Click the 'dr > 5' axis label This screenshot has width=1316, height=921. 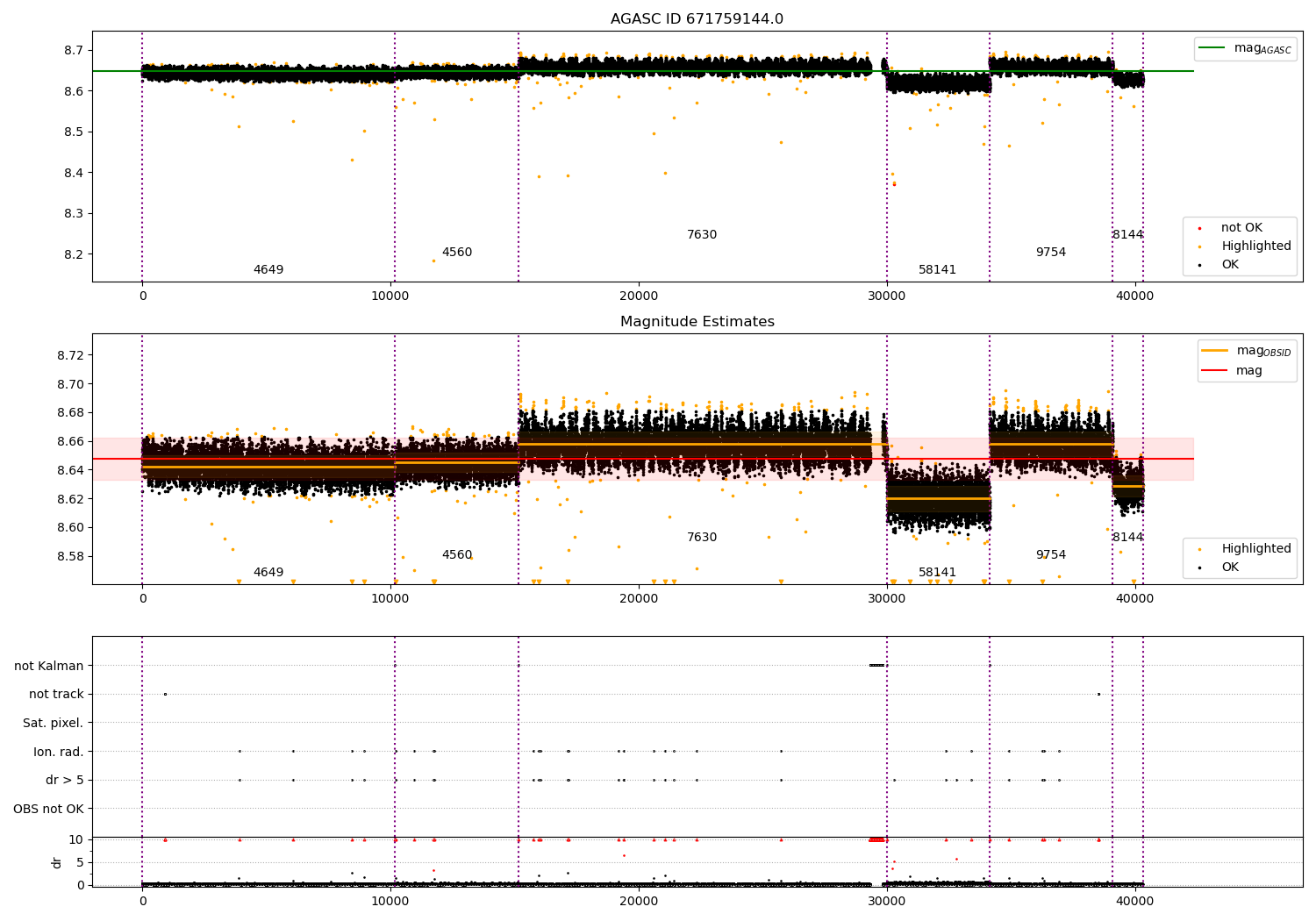(x=65, y=781)
